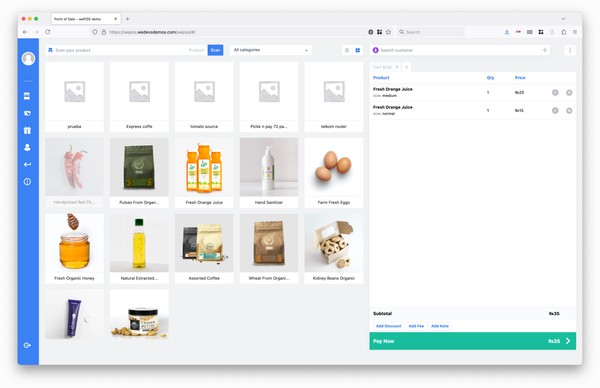This screenshot has width=600, height=388.
Task: Open the shield tracking protection icon
Action: point(95,32)
